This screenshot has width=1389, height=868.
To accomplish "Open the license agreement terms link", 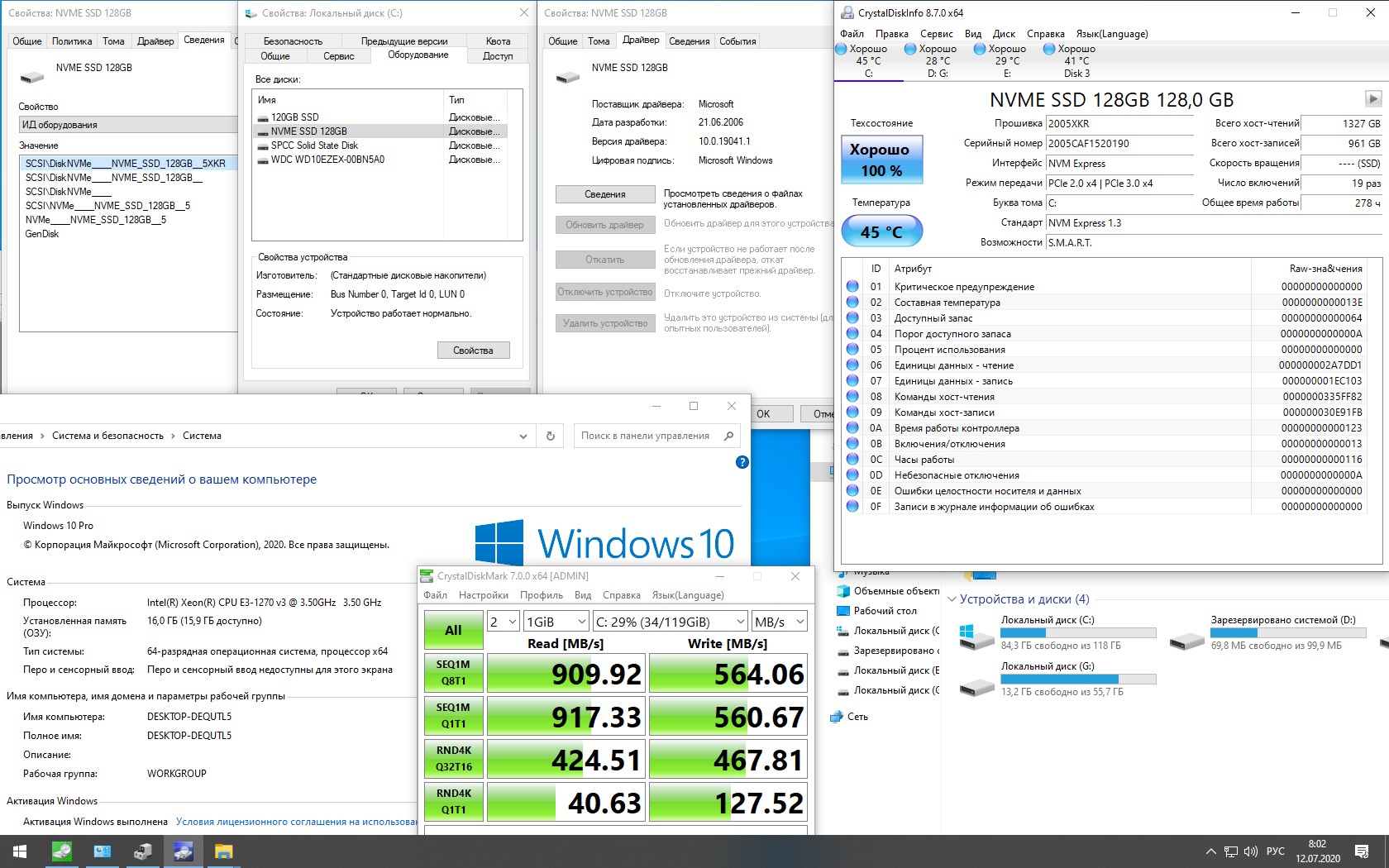I will [x=297, y=822].
